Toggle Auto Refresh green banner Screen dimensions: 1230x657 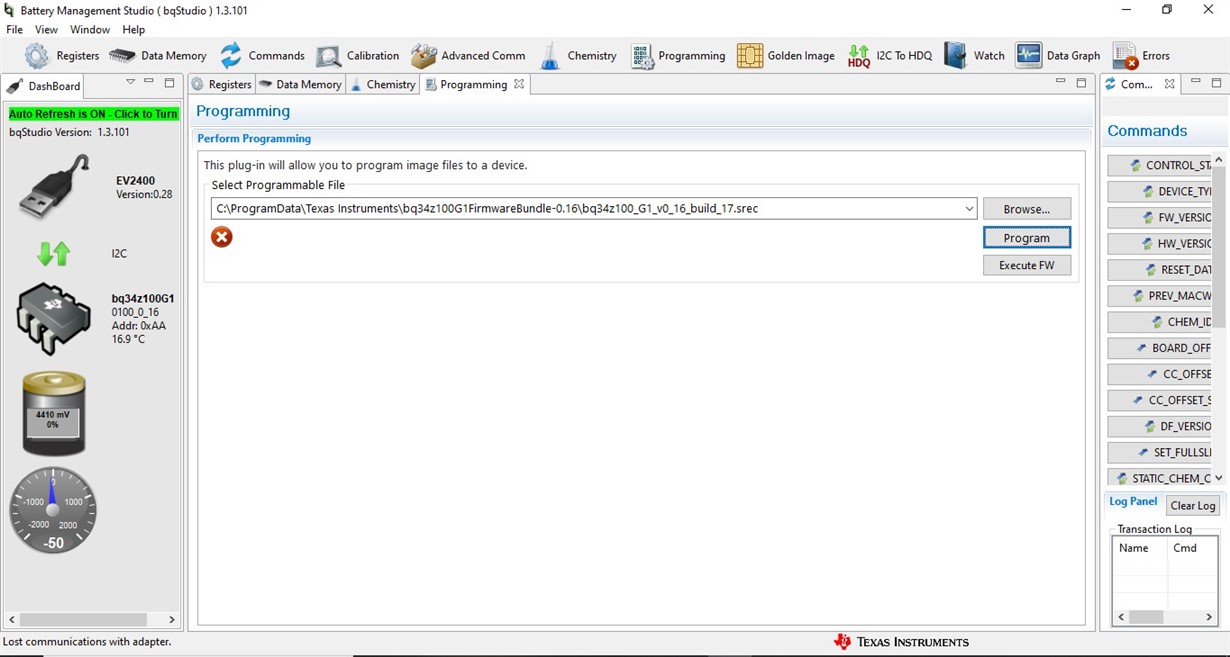coord(93,114)
